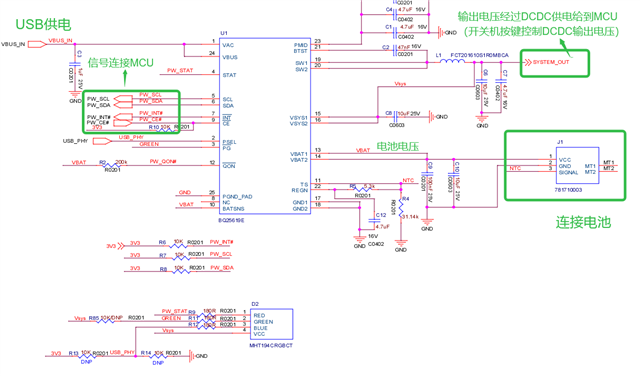640x376 pixels.
Task: Click resistor R14 10K DNP symbol
Action: (158, 356)
